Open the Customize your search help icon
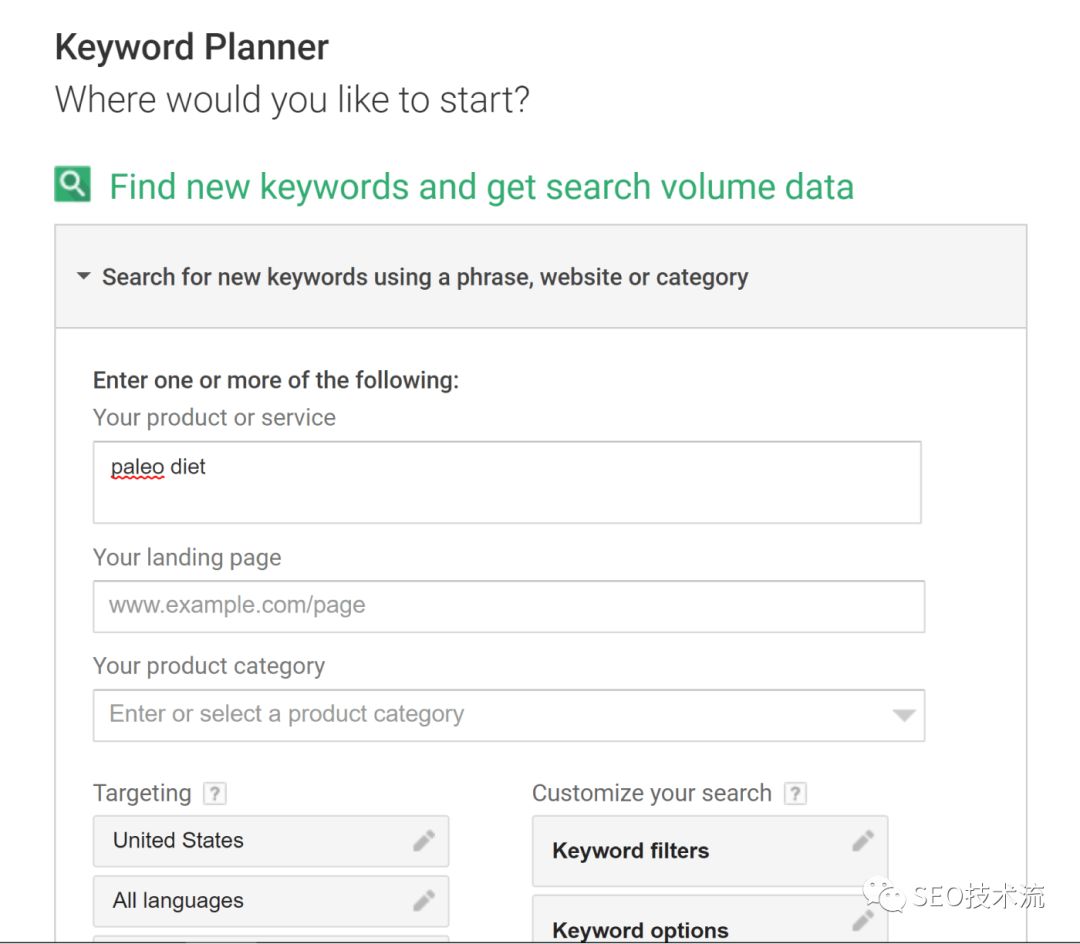 (x=795, y=794)
